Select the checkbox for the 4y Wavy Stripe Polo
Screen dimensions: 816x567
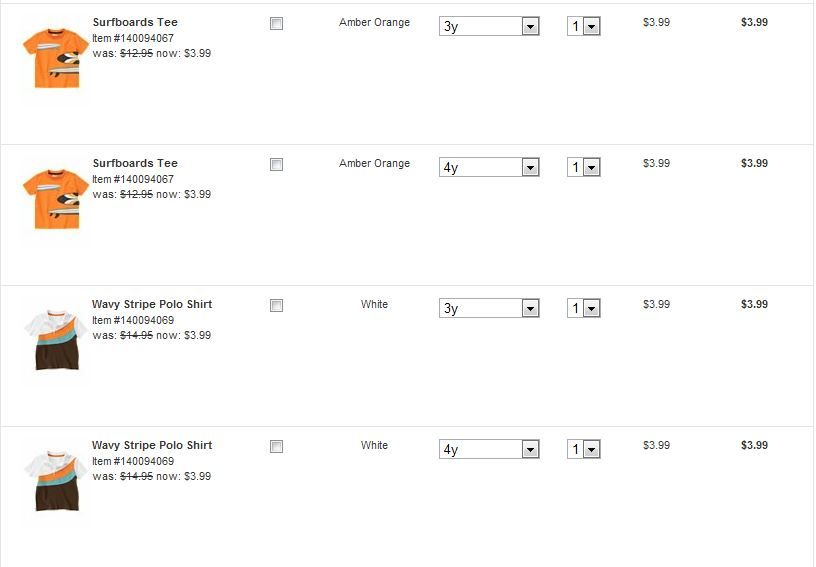tap(277, 447)
